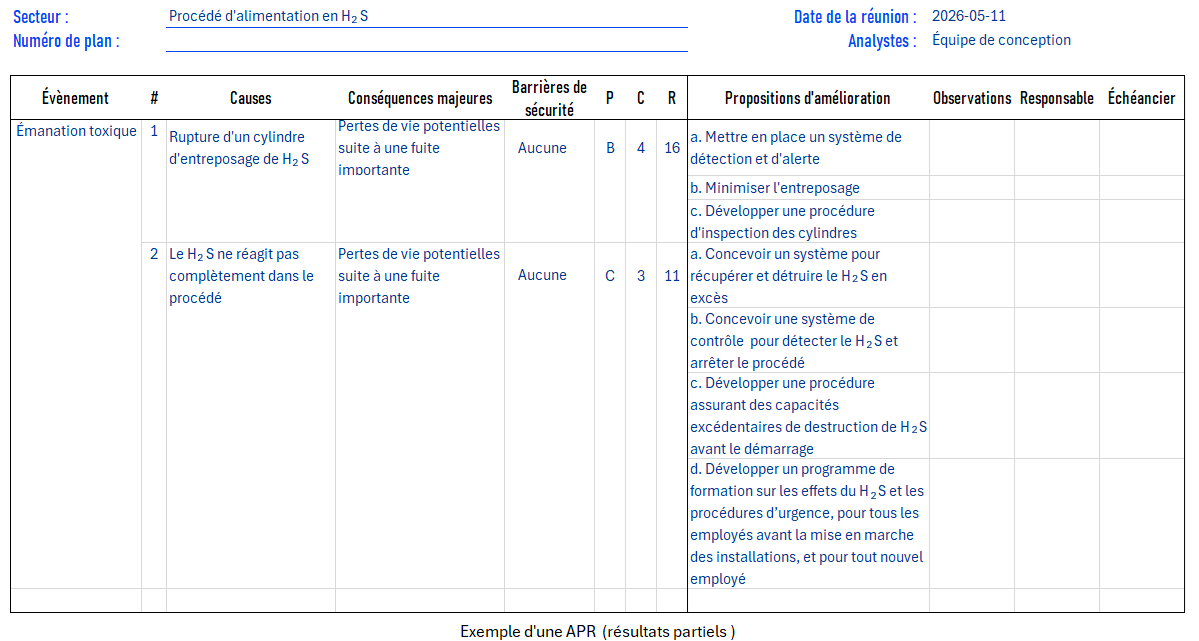
Task: Select the meeting date 2026-05-11
Action: point(969,16)
